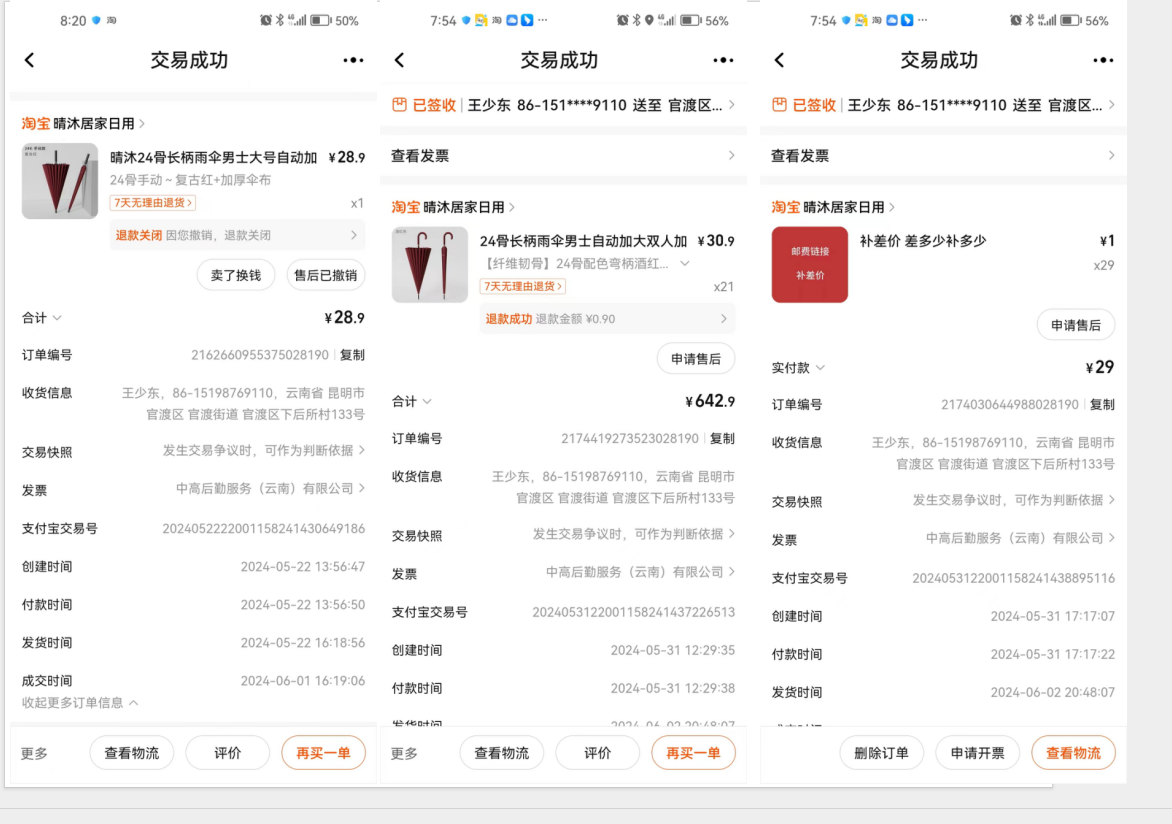
Task: Expand the 合计 ¥642.9 total breakdown
Action: point(427,402)
